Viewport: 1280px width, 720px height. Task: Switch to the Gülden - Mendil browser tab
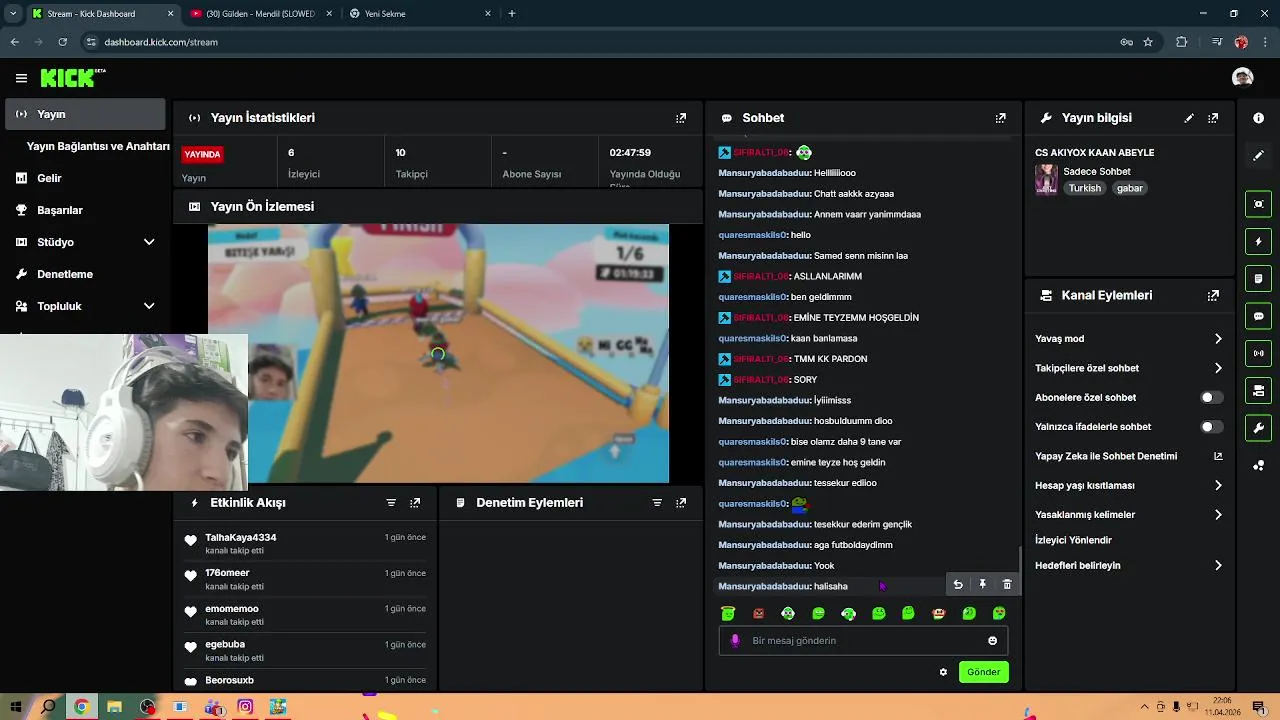point(260,14)
